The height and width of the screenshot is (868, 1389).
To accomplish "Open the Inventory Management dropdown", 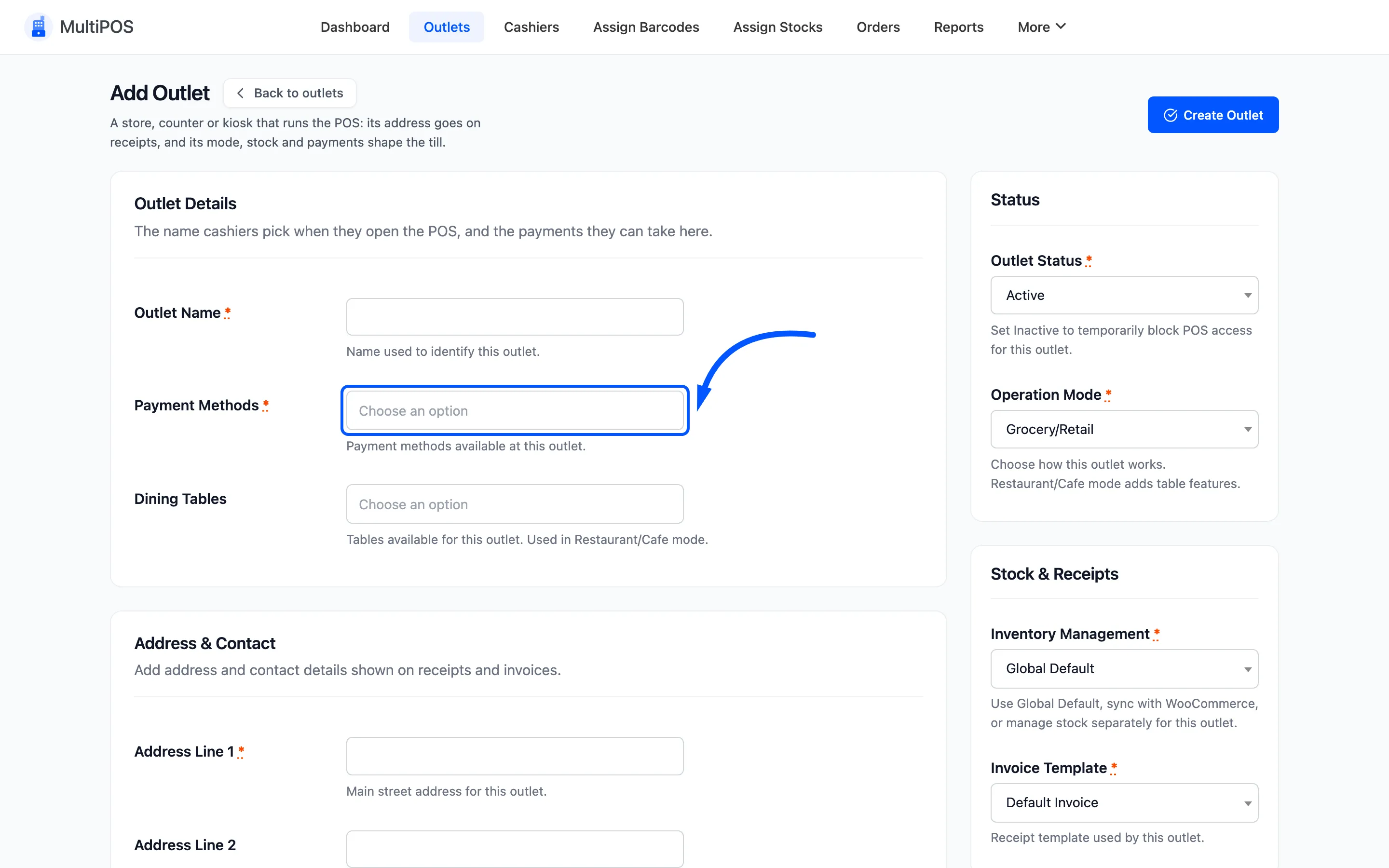I will pyautogui.click(x=1124, y=668).
